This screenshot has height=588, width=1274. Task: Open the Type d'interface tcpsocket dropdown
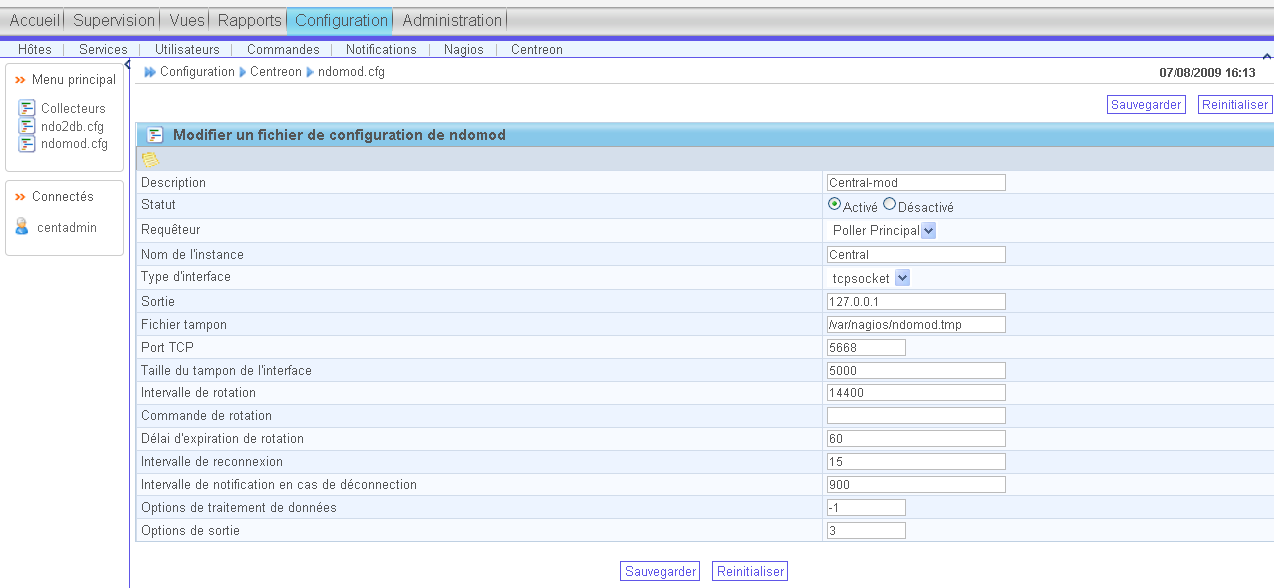pos(902,278)
